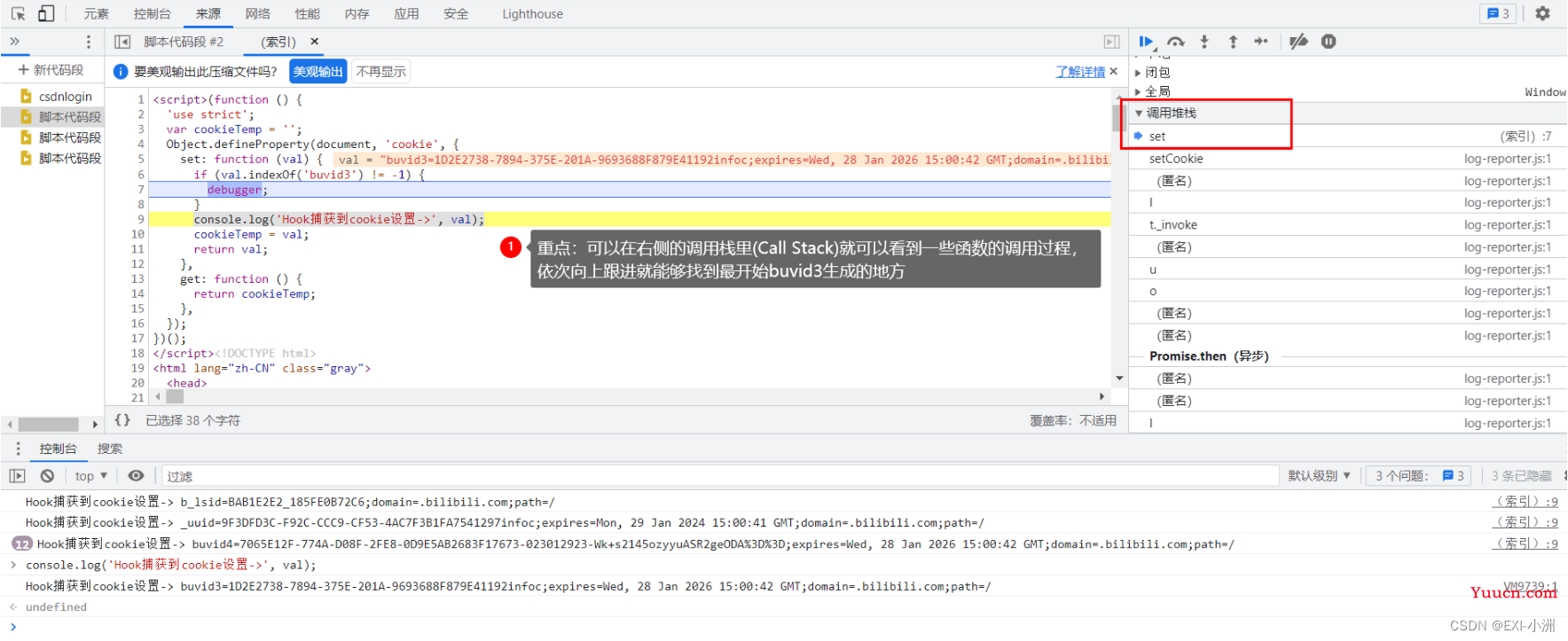Open the snippets pane three-dot menu

click(x=88, y=42)
